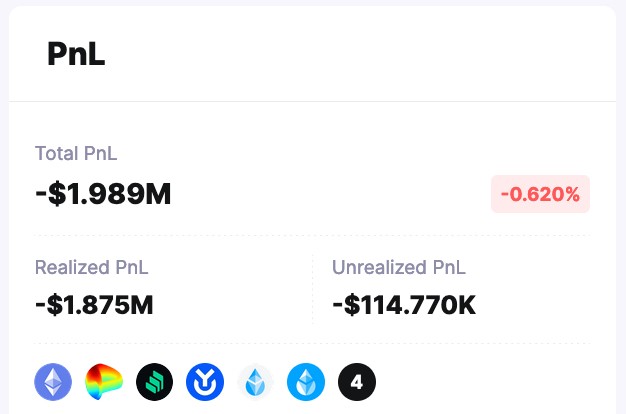Click the blue icon with white Y logo
Screen dimensions: 626x414
point(205,380)
